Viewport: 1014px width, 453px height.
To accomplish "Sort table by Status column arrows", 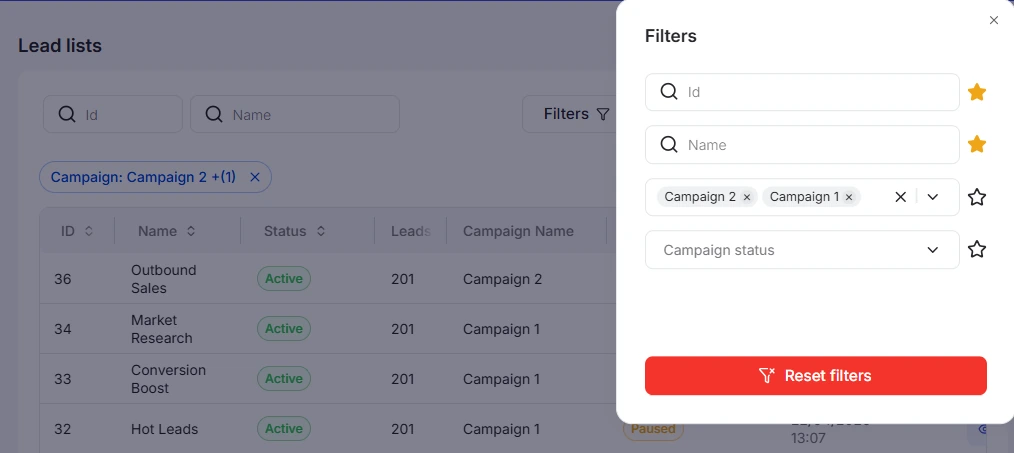I will click(321, 231).
